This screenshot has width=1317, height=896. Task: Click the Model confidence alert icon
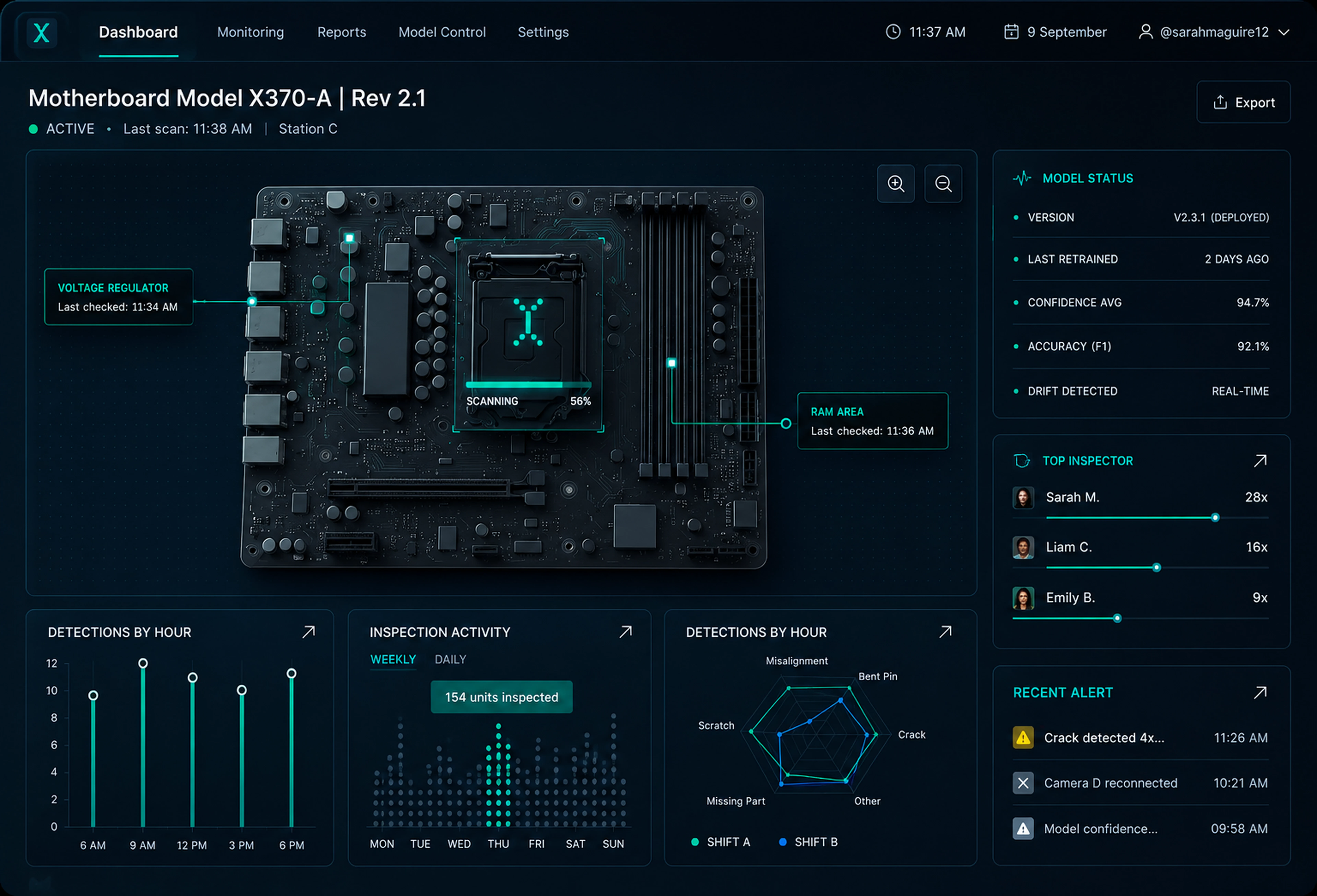[x=1023, y=829]
